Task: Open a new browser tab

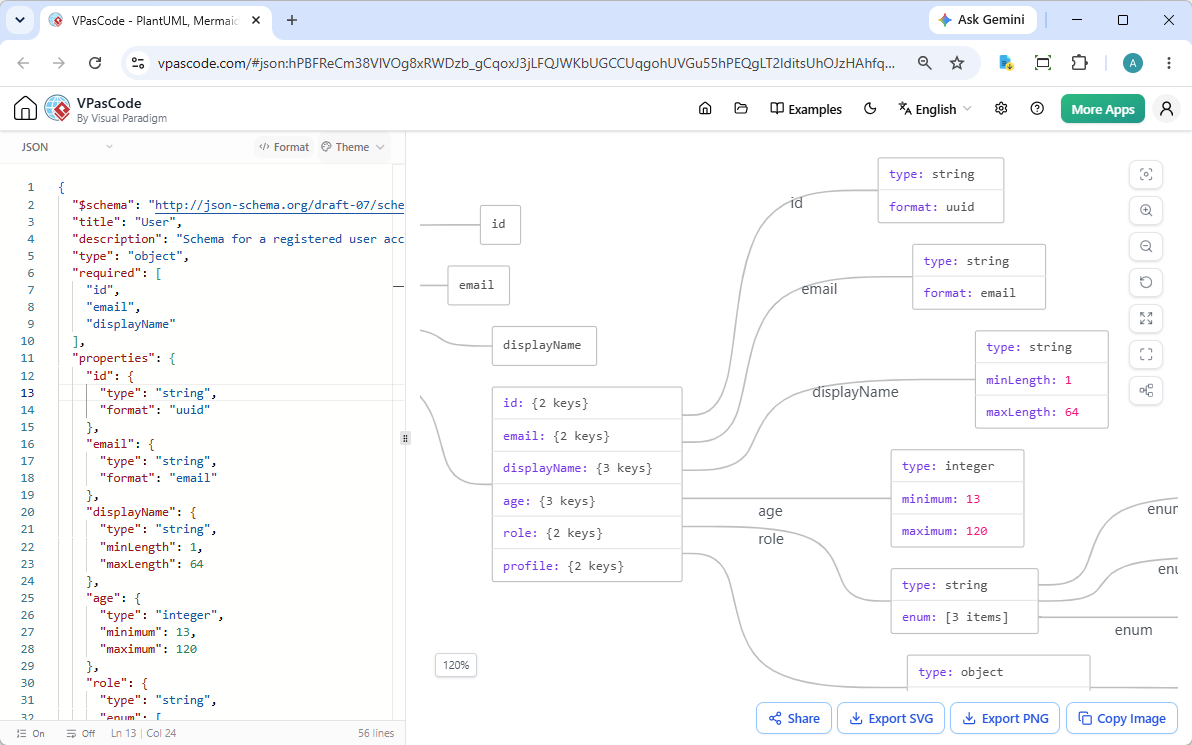Action: pos(292,21)
